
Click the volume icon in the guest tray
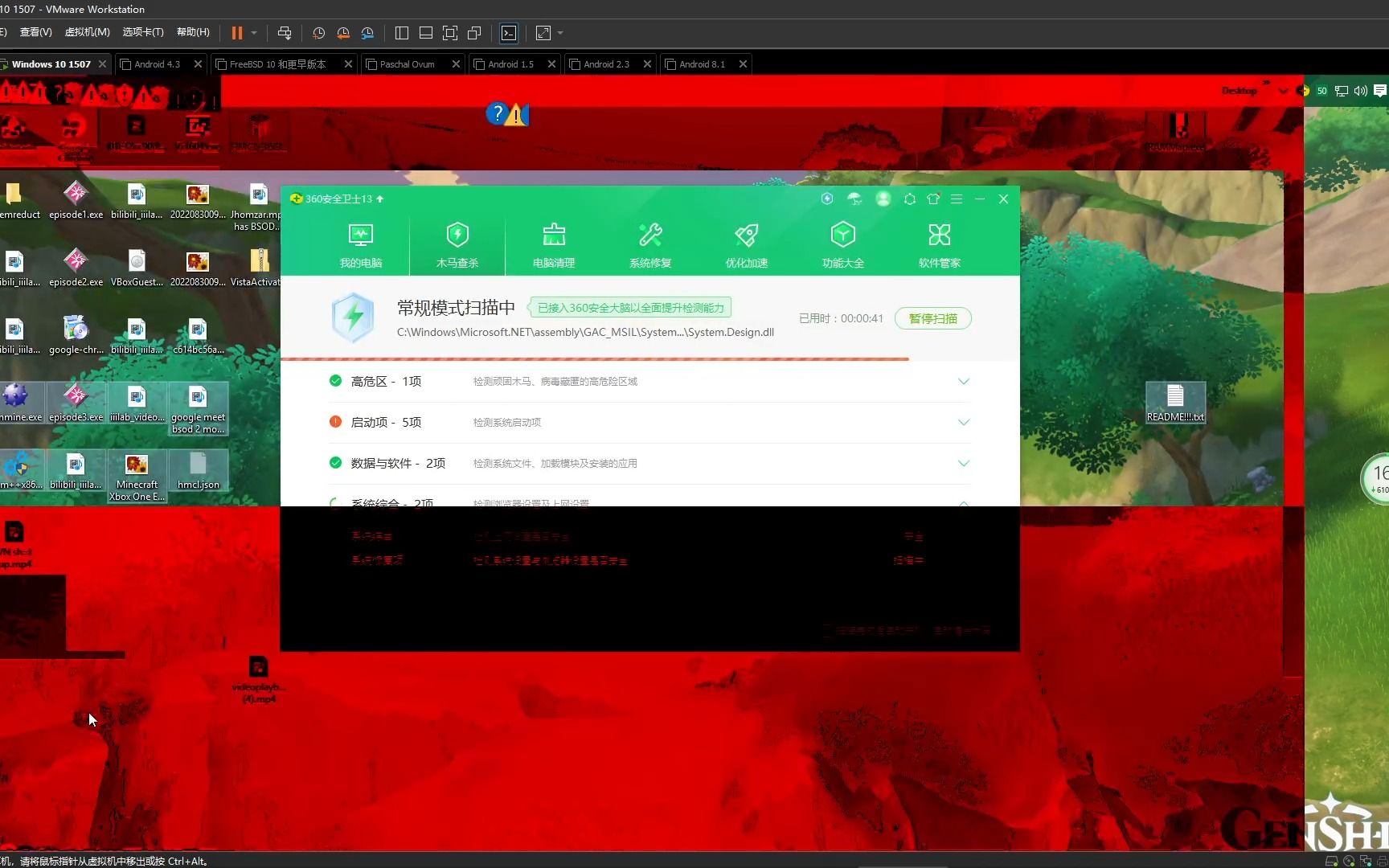coord(1360,91)
